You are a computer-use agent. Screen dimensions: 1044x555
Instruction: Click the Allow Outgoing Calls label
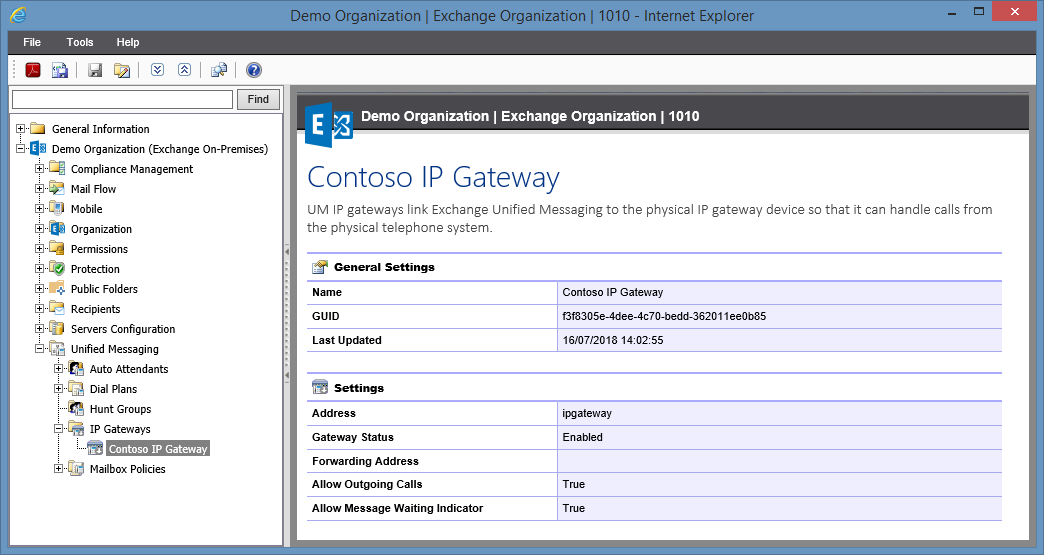pyautogui.click(x=367, y=484)
